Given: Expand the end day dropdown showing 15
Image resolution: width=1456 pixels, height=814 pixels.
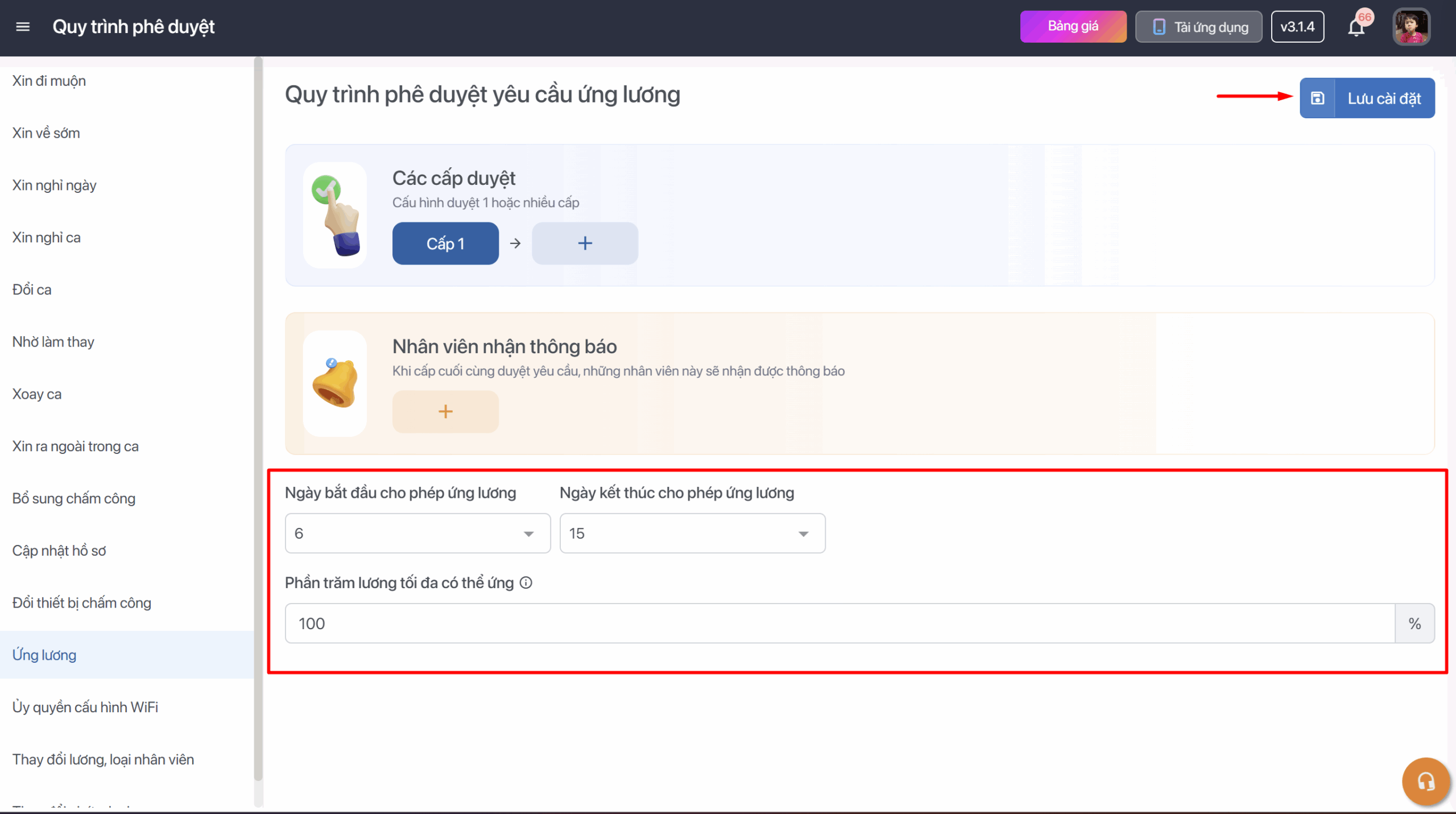Looking at the screenshot, I should point(692,534).
